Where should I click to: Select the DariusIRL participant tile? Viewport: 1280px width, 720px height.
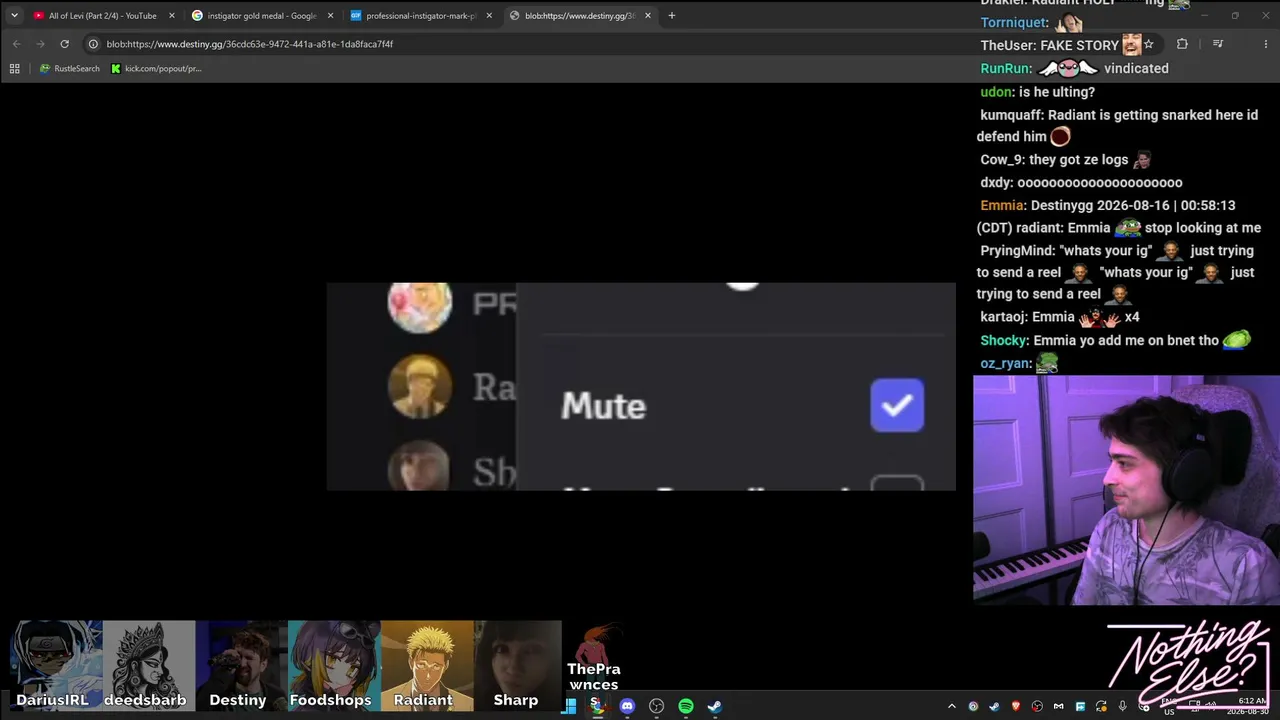pyautogui.click(x=56, y=666)
